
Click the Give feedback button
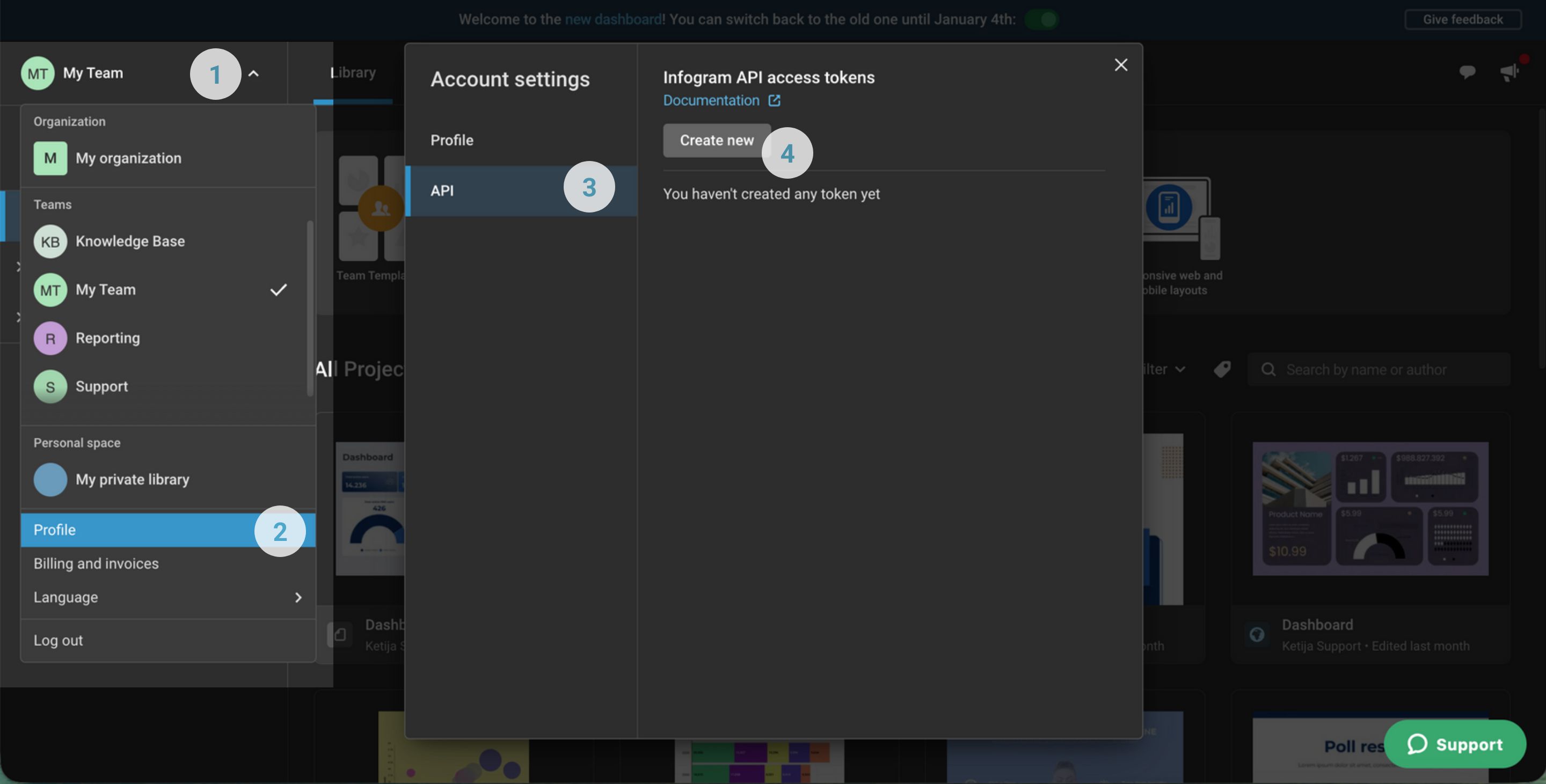[x=1463, y=19]
